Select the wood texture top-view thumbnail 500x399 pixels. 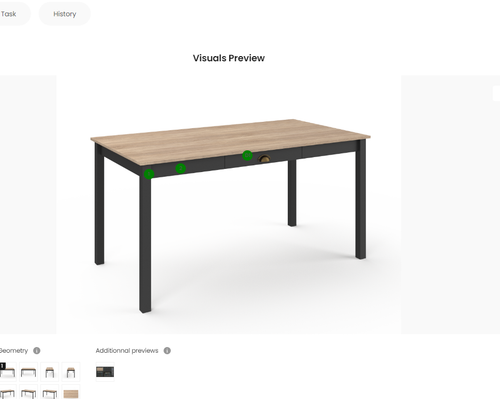[x=71, y=393]
